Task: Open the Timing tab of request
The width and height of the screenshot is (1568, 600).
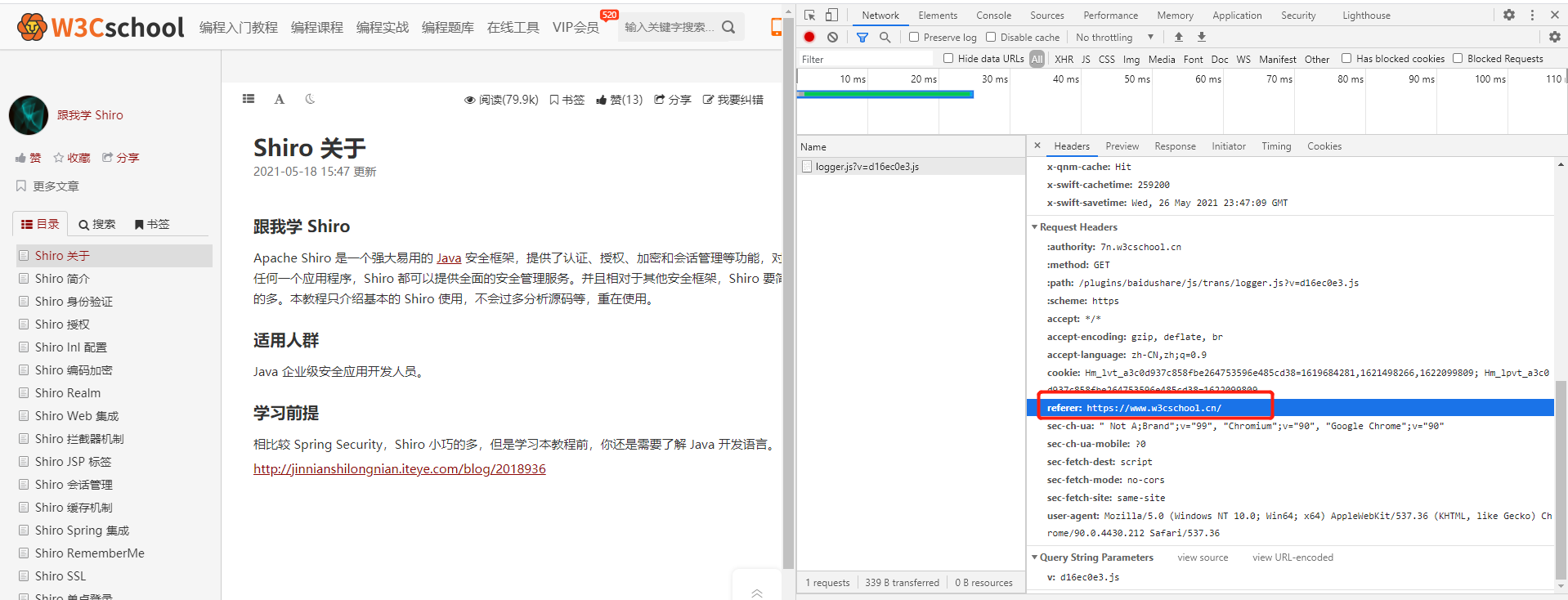Action: [1276, 146]
